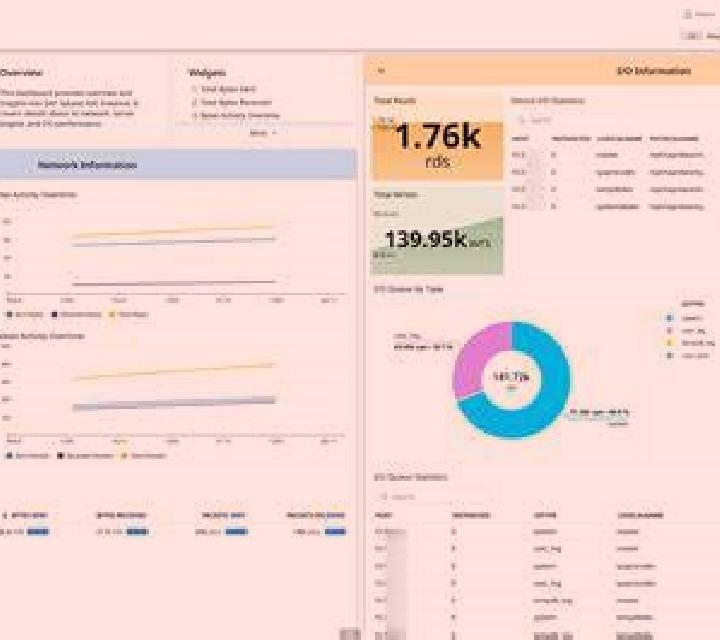Screen dimensions: 720x640
Task: Toggle gray fourth legend item of donut chart
Action: 669,355
